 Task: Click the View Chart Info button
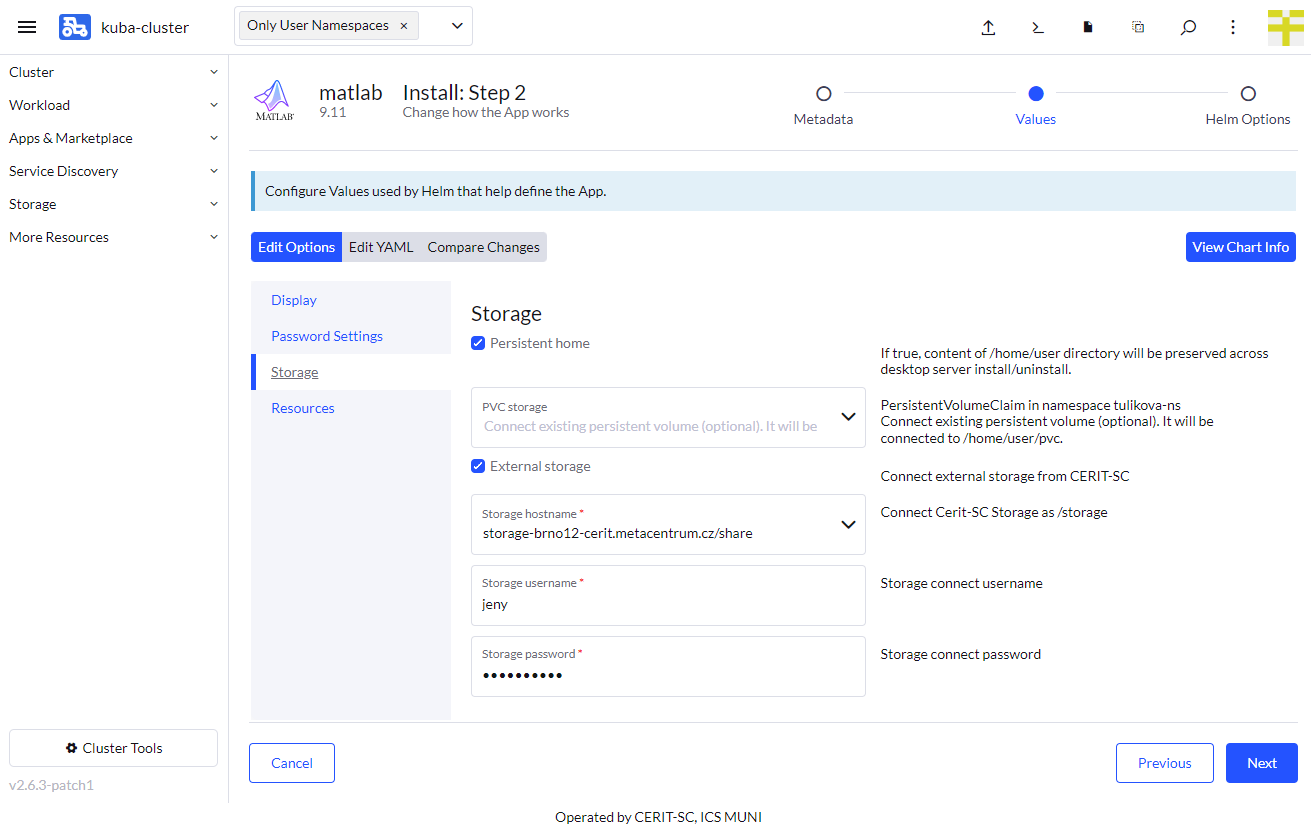pyautogui.click(x=1240, y=247)
